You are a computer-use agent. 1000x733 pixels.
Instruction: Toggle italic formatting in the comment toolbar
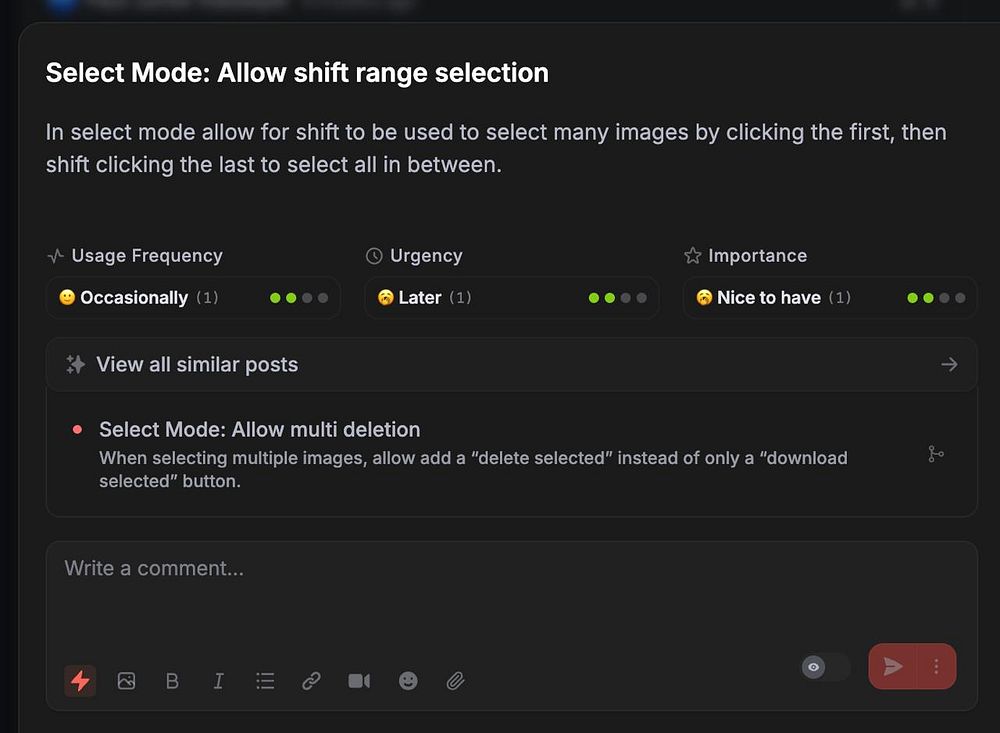pos(218,681)
